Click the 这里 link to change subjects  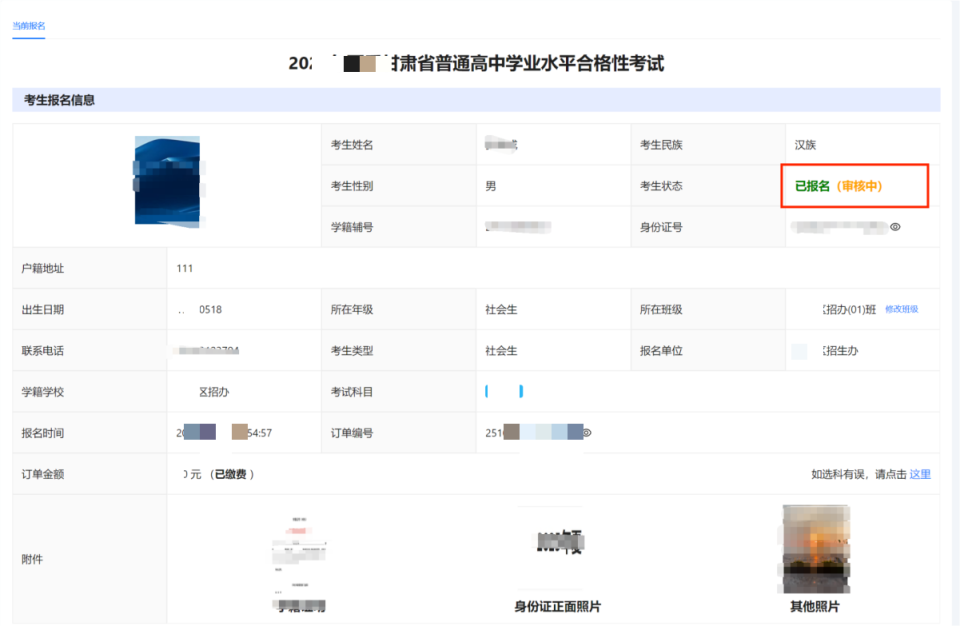click(x=920, y=474)
